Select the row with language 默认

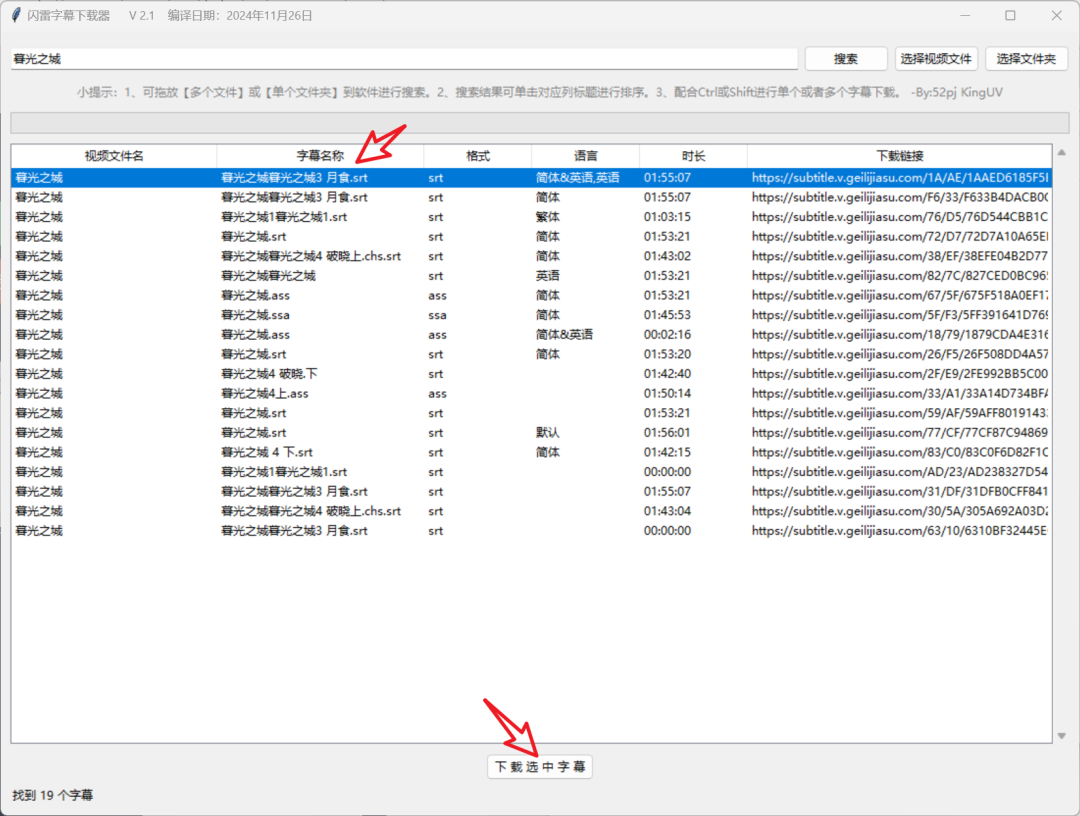pos(531,433)
